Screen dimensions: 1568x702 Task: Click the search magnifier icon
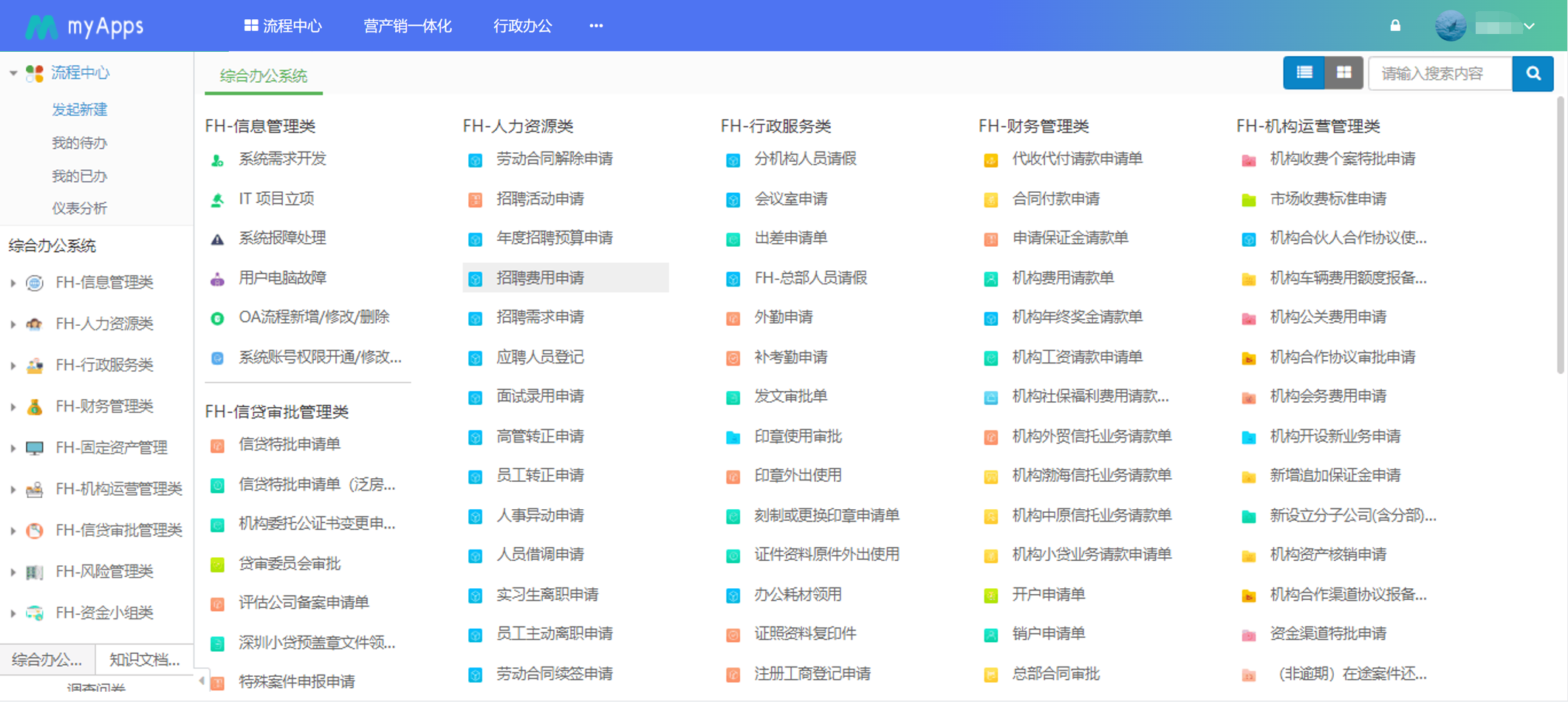pyautogui.click(x=1533, y=73)
